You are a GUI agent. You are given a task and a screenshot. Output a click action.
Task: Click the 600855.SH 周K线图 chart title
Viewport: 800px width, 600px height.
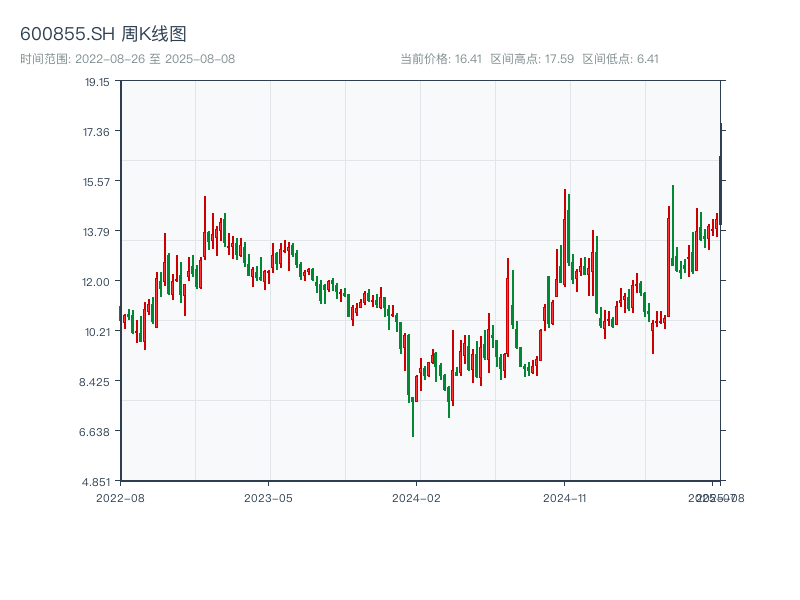(103, 34)
